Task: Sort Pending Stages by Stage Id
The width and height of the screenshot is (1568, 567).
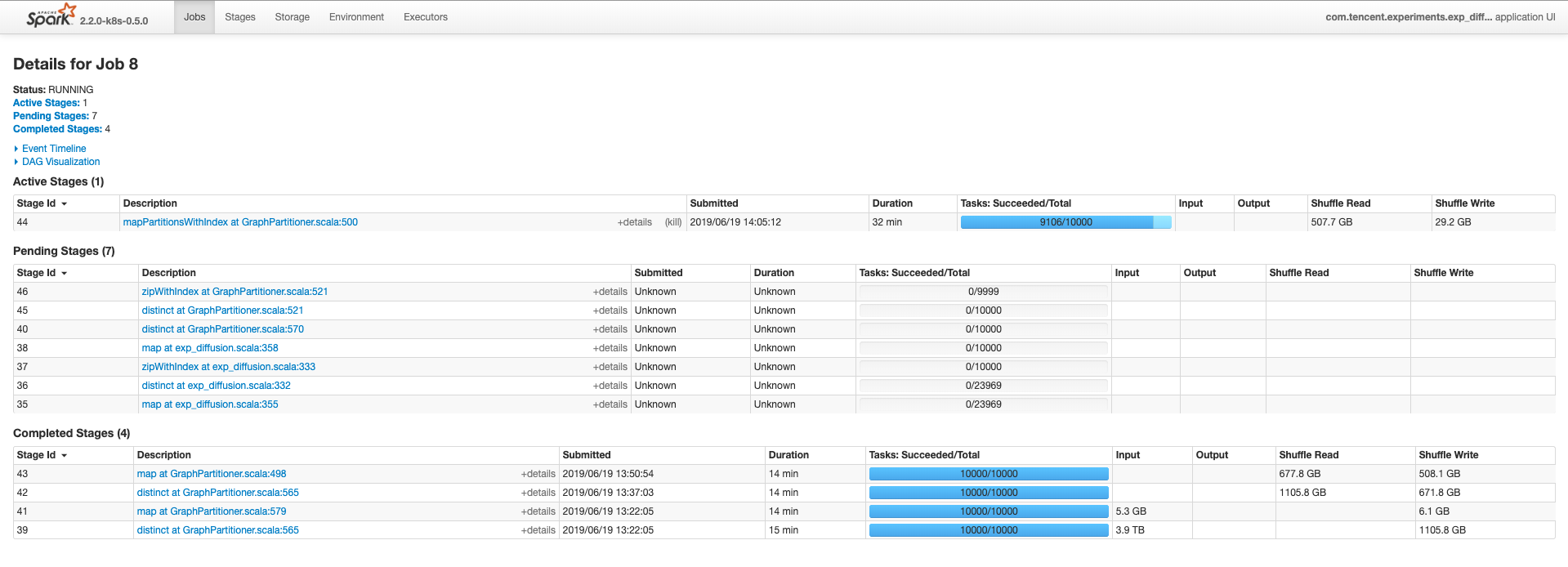Action: (37, 273)
